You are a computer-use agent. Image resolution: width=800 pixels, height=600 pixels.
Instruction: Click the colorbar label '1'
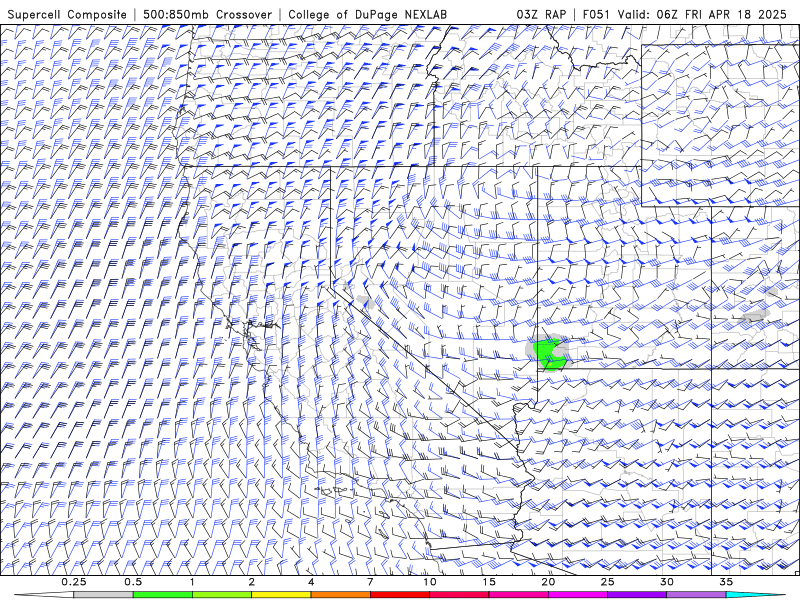click(x=192, y=582)
